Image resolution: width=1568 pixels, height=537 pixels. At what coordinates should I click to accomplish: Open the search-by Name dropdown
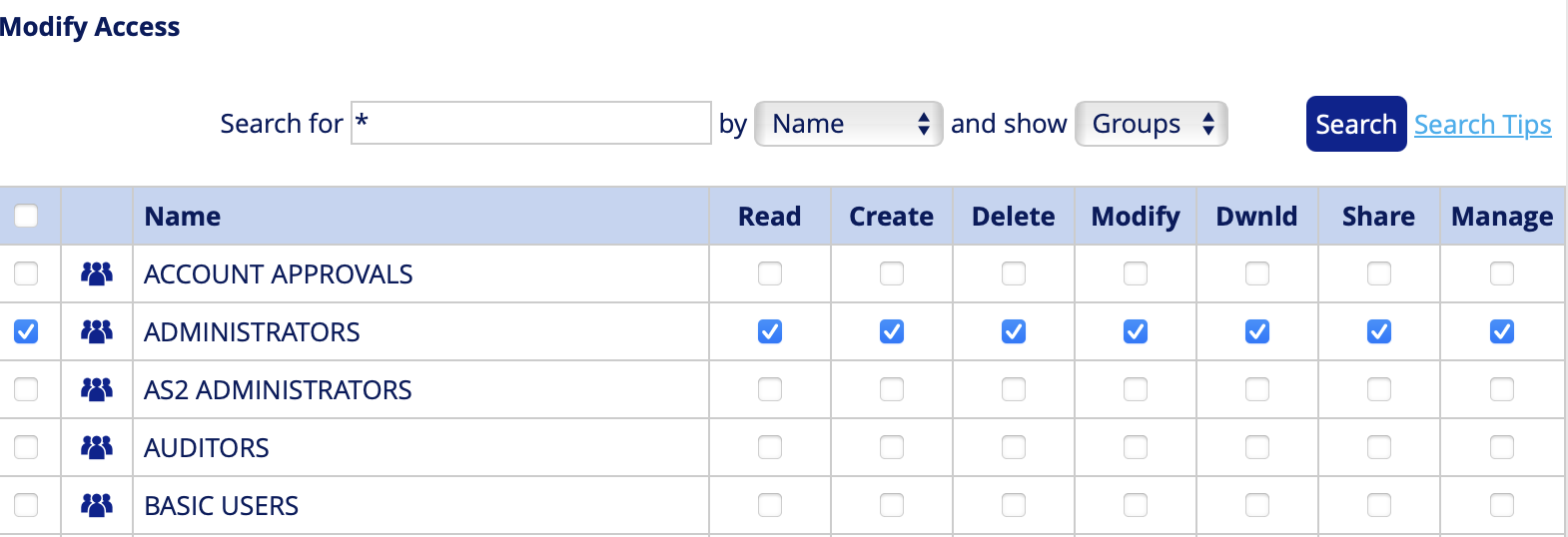click(x=848, y=124)
